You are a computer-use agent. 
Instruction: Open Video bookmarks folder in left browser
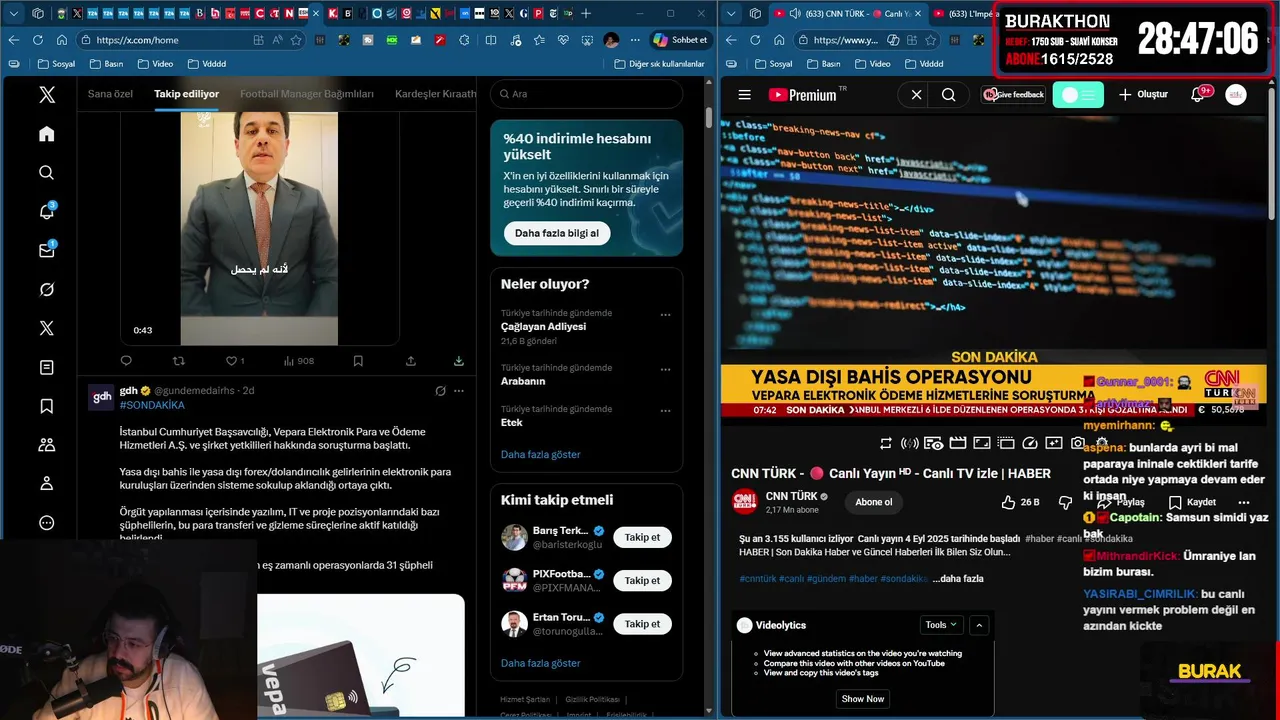coord(154,64)
